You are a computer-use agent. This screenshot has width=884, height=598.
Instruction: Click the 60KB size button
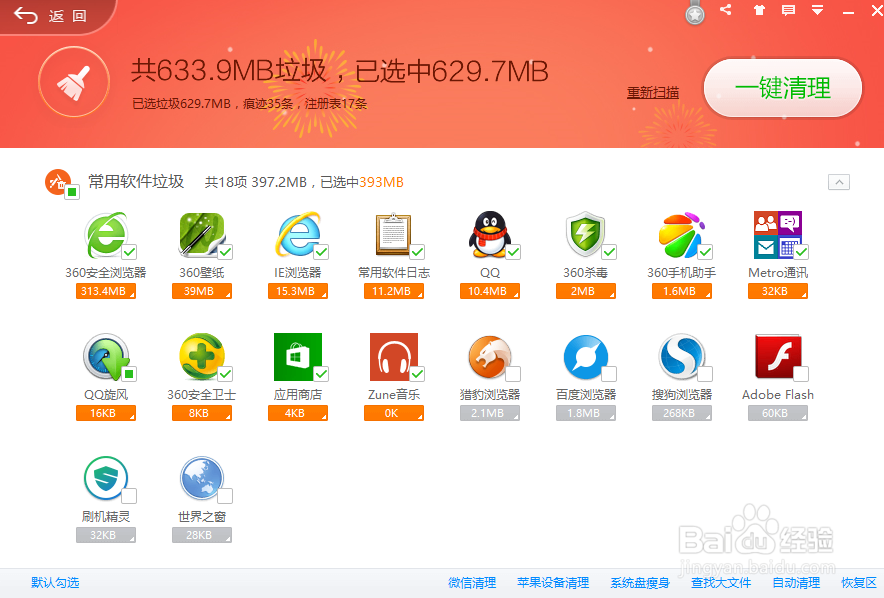tap(778, 413)
